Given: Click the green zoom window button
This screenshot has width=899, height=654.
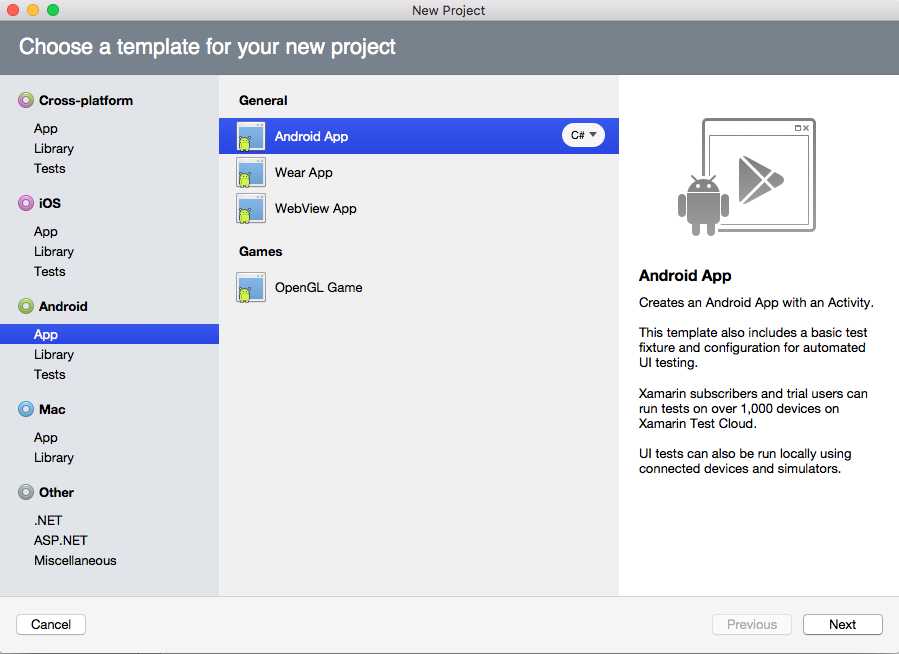Looking at the screenshot, I should (x=53, y=10).
